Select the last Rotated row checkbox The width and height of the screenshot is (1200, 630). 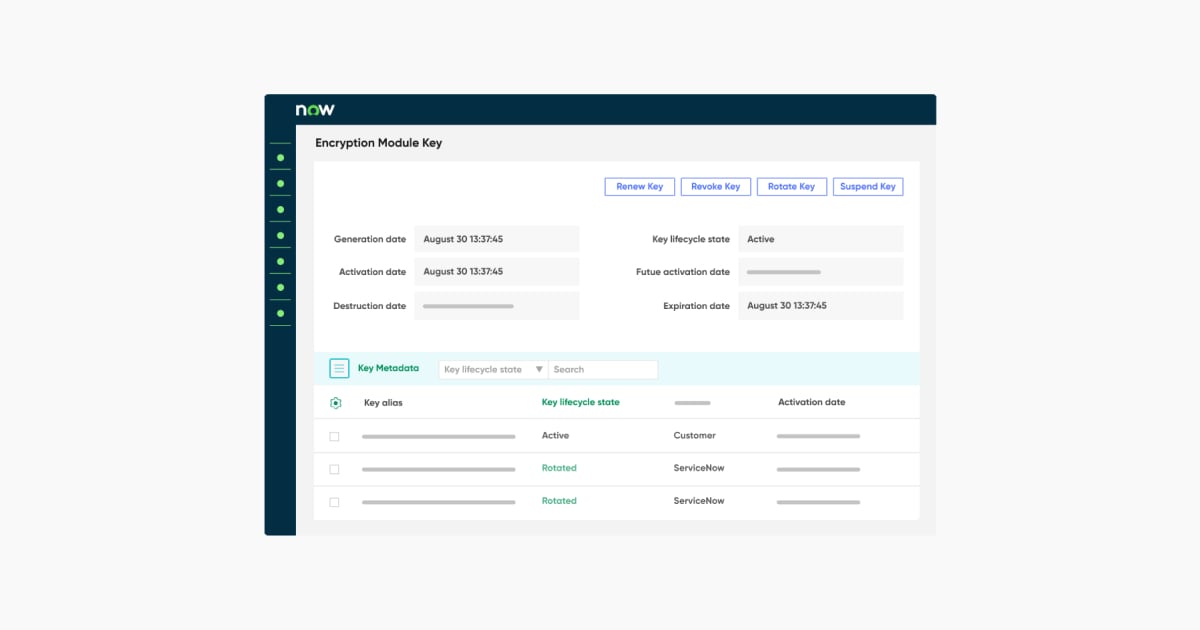coord(334,502)
